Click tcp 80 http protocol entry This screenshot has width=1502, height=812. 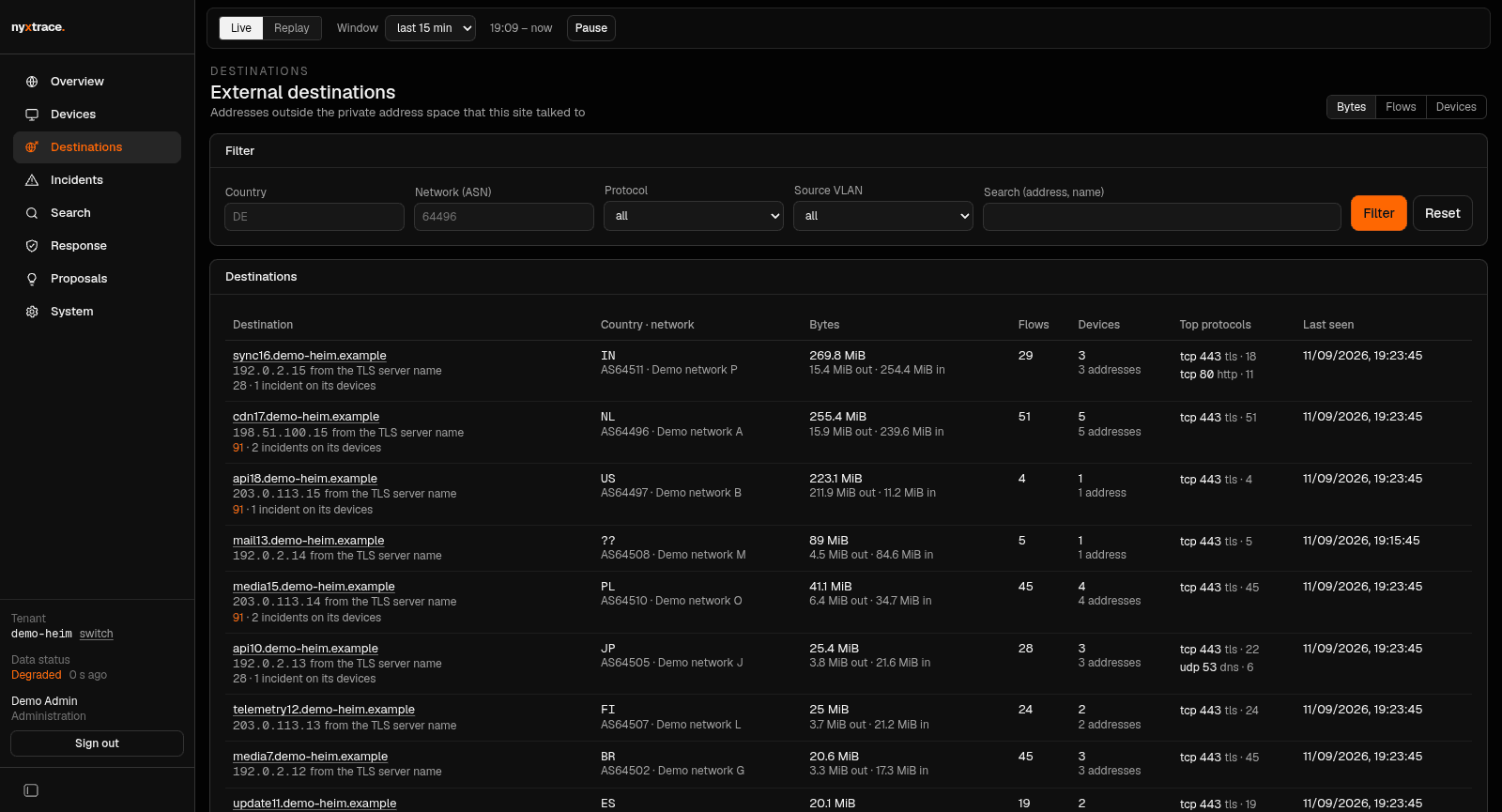1217,375
